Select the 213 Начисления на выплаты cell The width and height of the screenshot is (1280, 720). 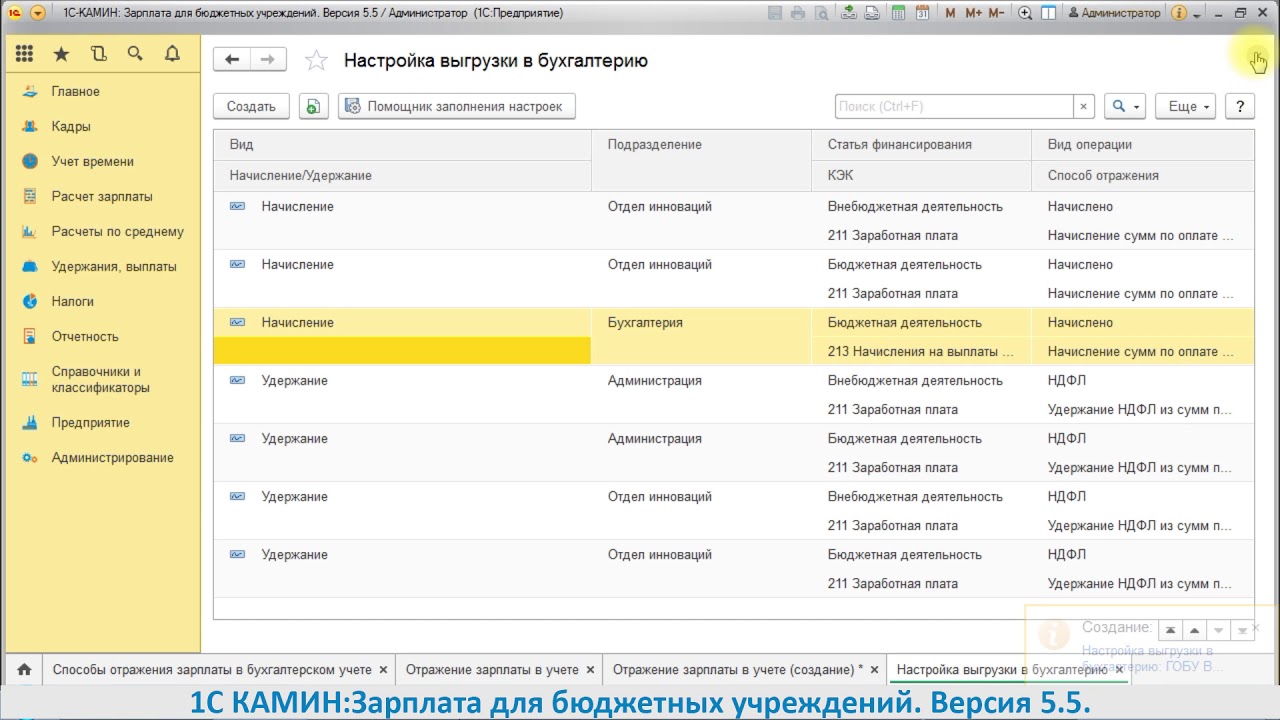921,351
